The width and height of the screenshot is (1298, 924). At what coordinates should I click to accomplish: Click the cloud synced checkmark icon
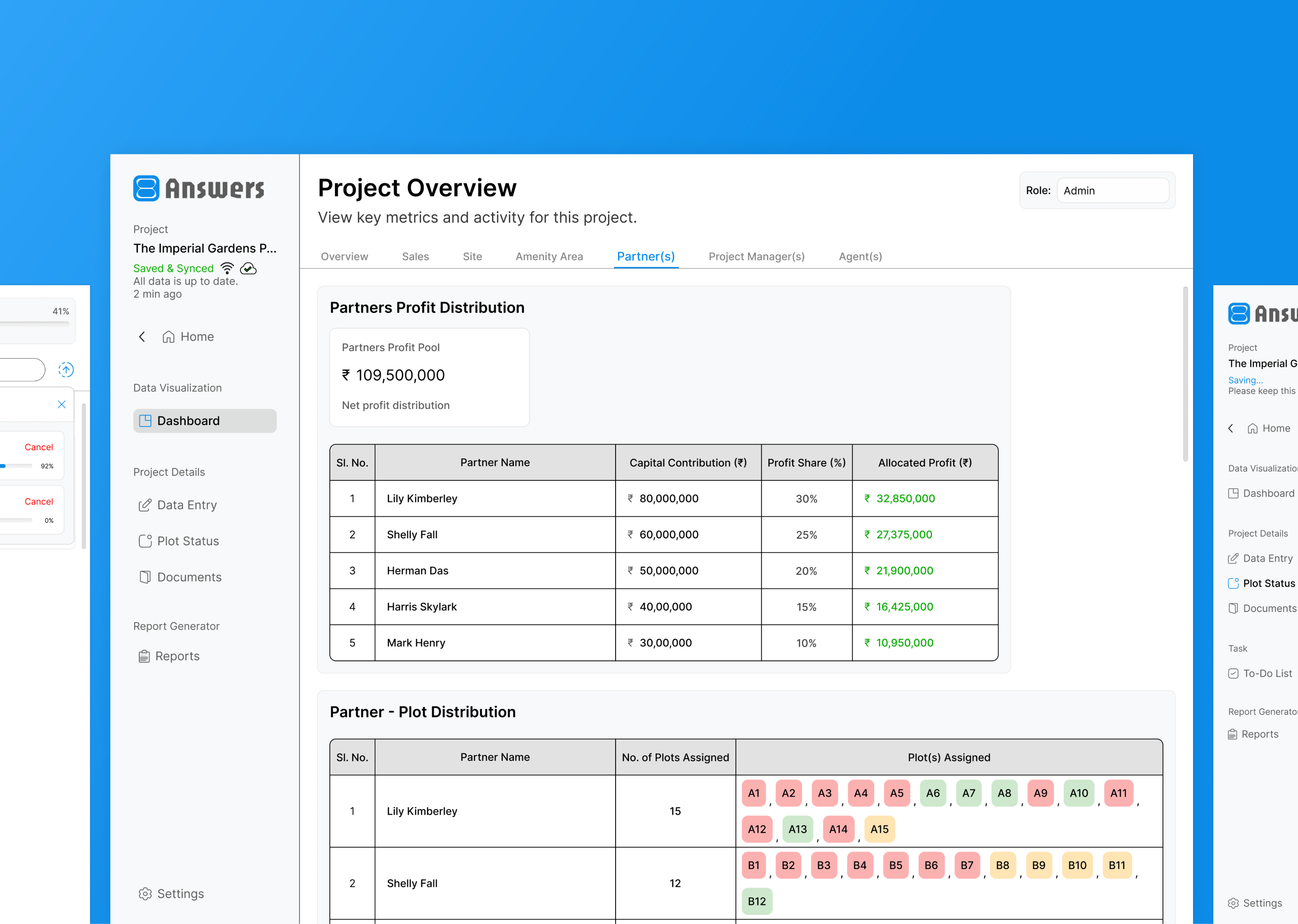pos(249,268)
